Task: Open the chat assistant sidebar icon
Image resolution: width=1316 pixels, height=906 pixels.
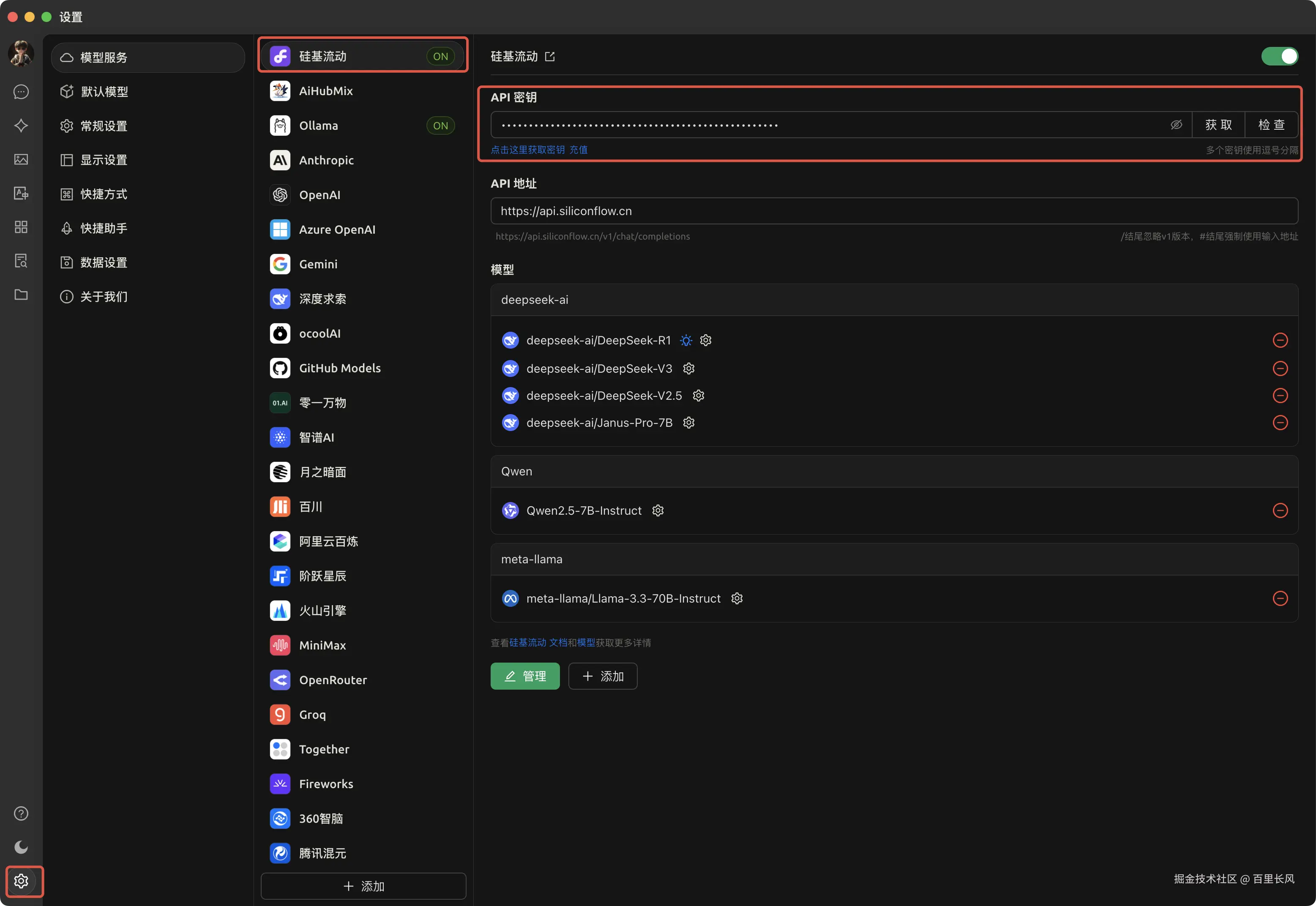Action: (21, 92)
